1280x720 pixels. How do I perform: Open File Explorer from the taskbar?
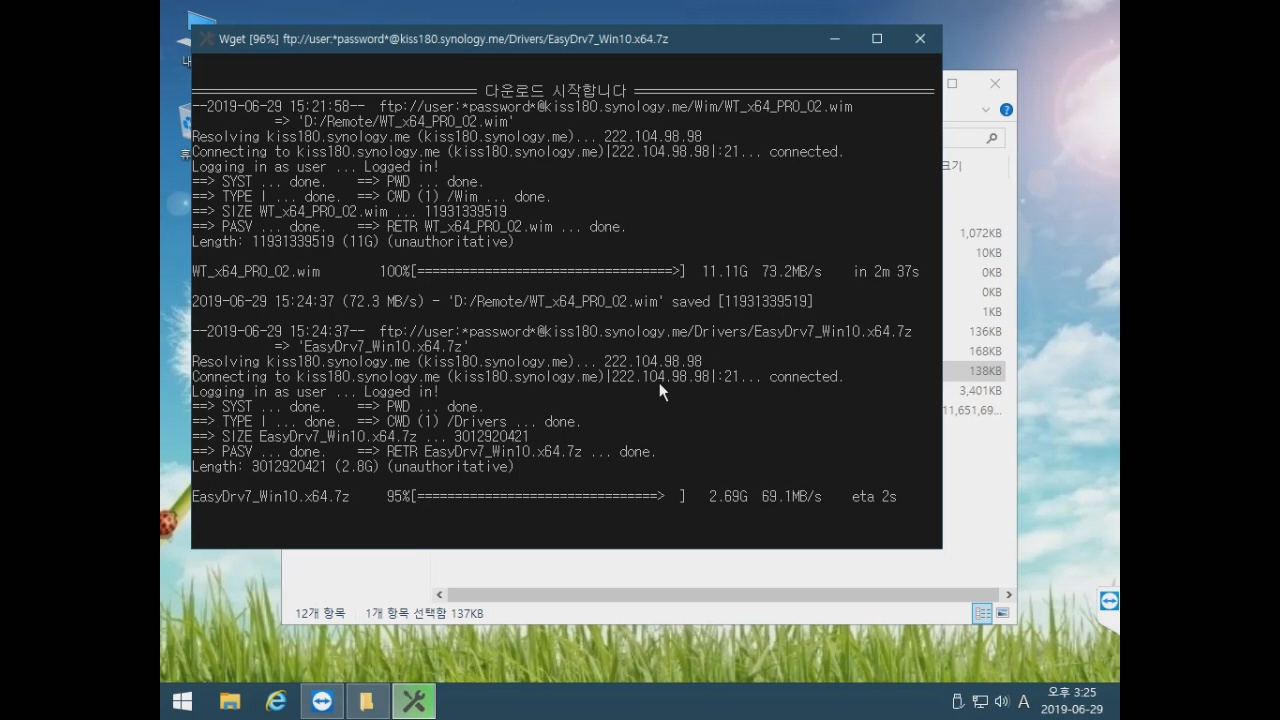click(x=230, y=702)
